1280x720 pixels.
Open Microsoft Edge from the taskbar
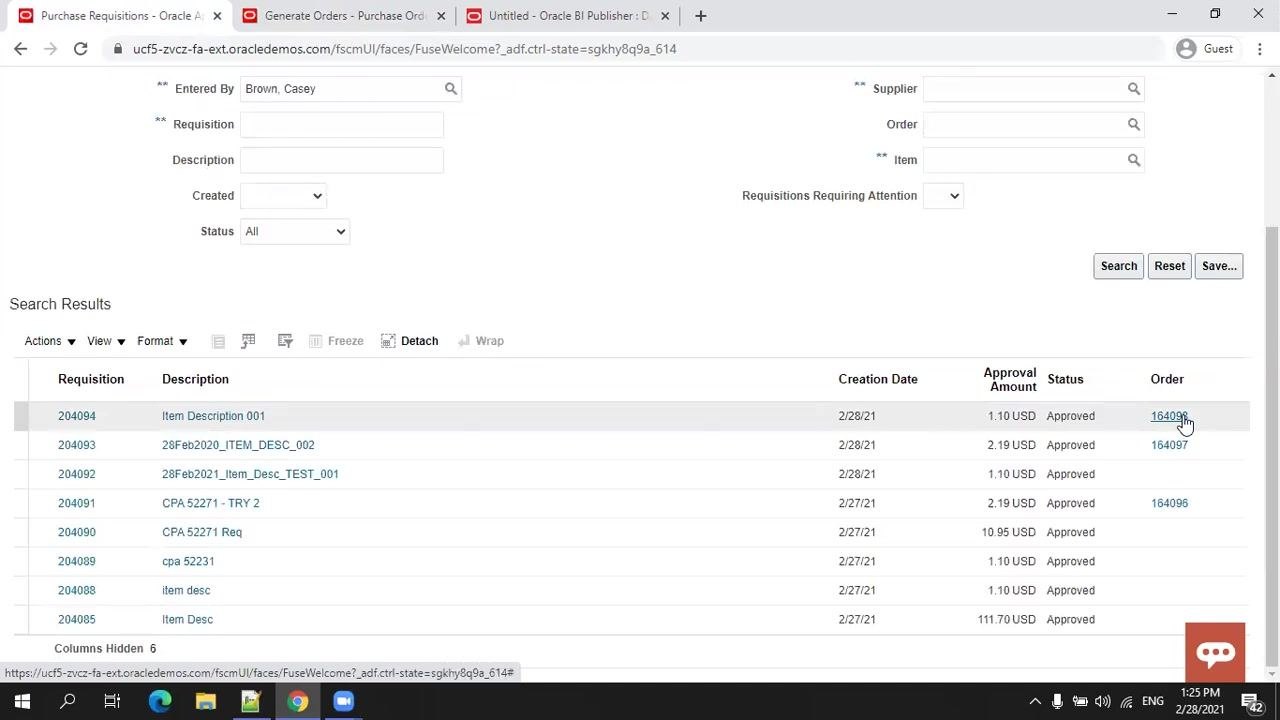(x=159, y=701)
